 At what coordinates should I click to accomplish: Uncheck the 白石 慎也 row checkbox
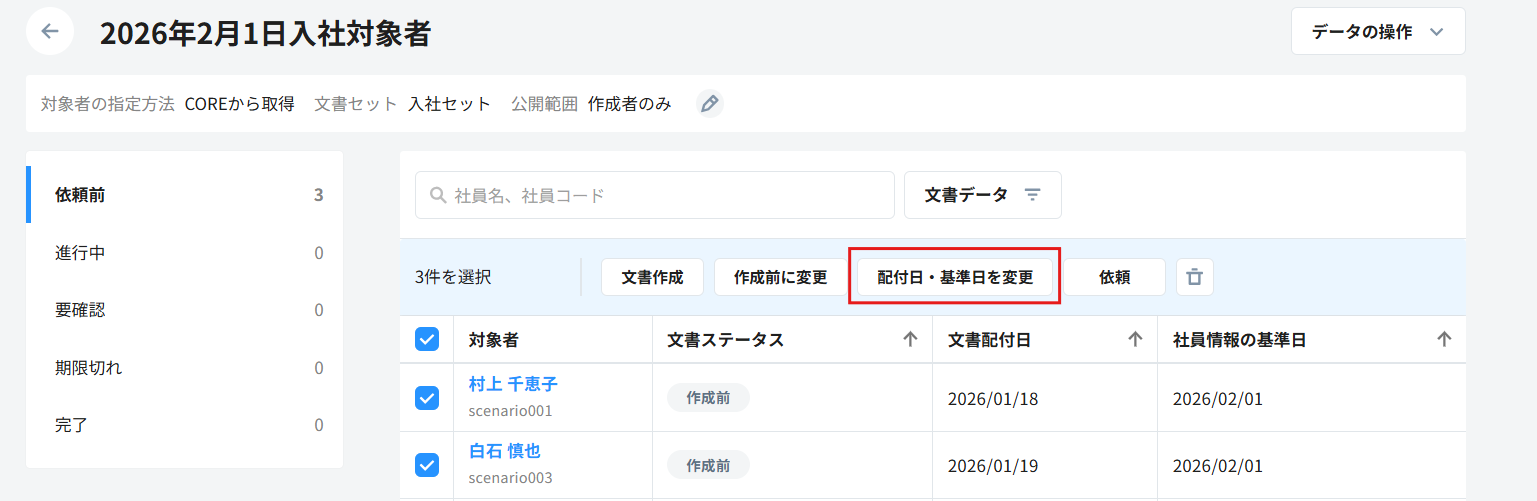click(x=427, y=465)
